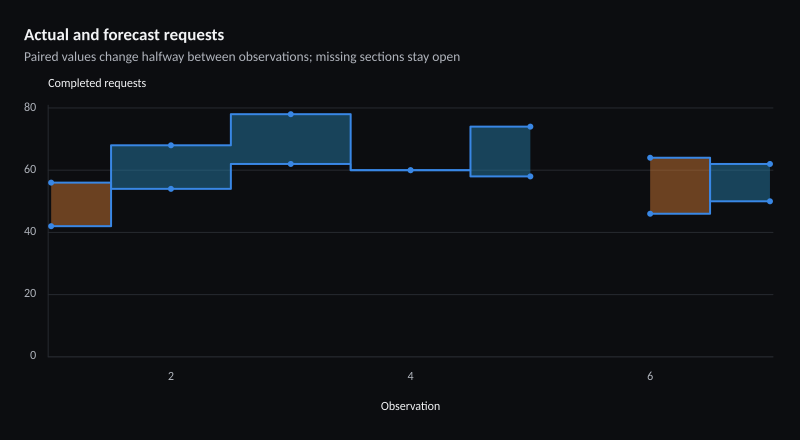The image size is (800, 440).
Task: Select the single data point at observation 4
Action: 410,170
